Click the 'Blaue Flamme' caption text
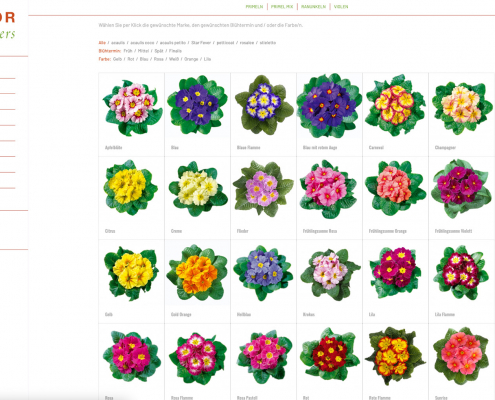 pyautogui.click(x=249, y=147)
